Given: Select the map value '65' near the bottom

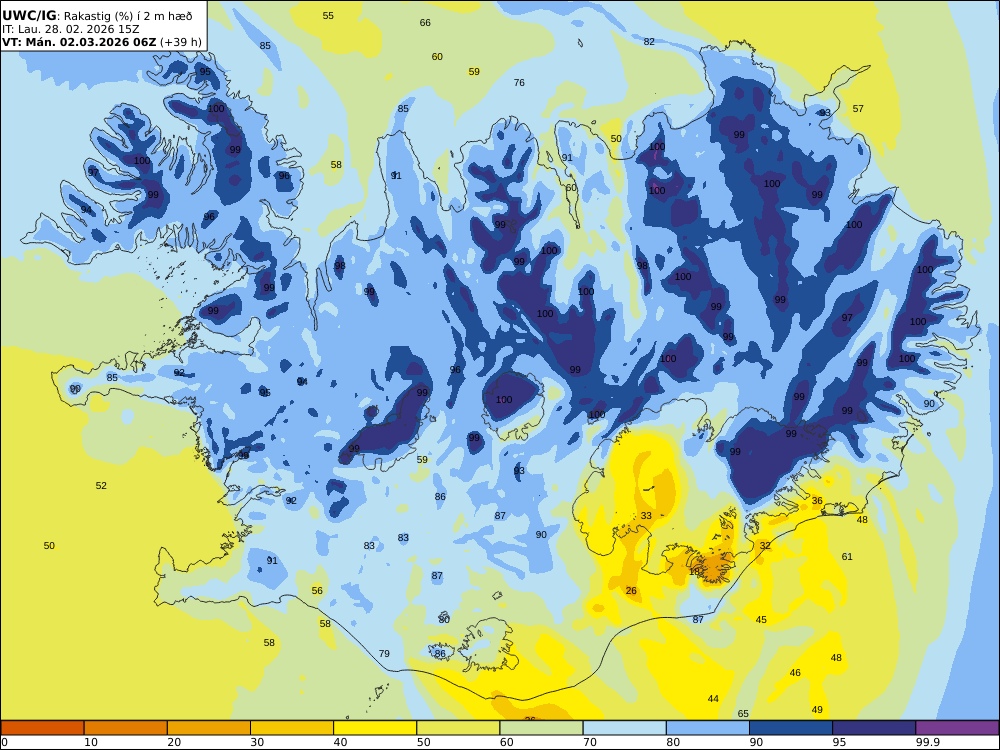Looking at the screenshot, I should pos(743,714).
